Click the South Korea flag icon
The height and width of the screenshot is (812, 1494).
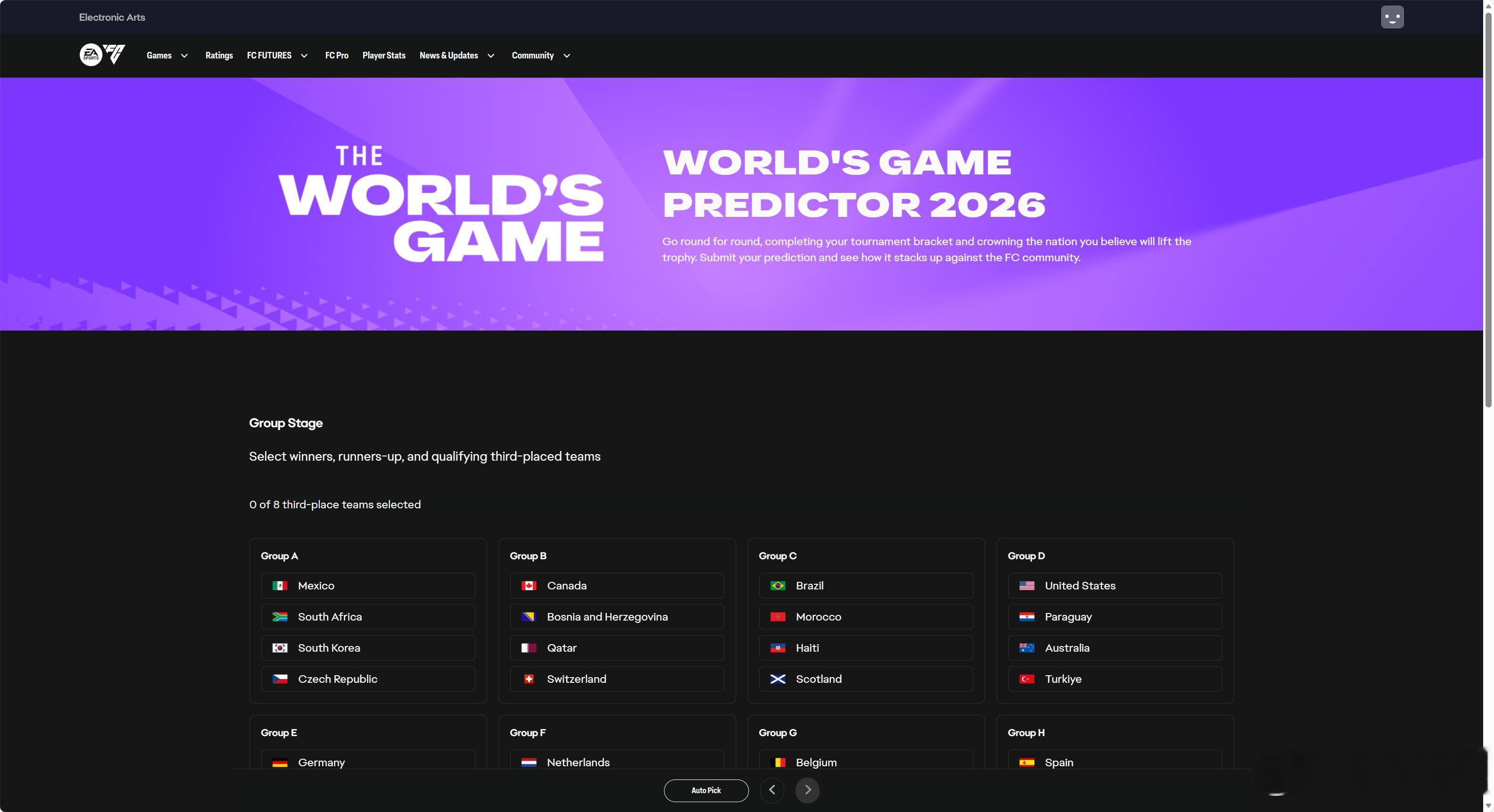pos(280,648)
